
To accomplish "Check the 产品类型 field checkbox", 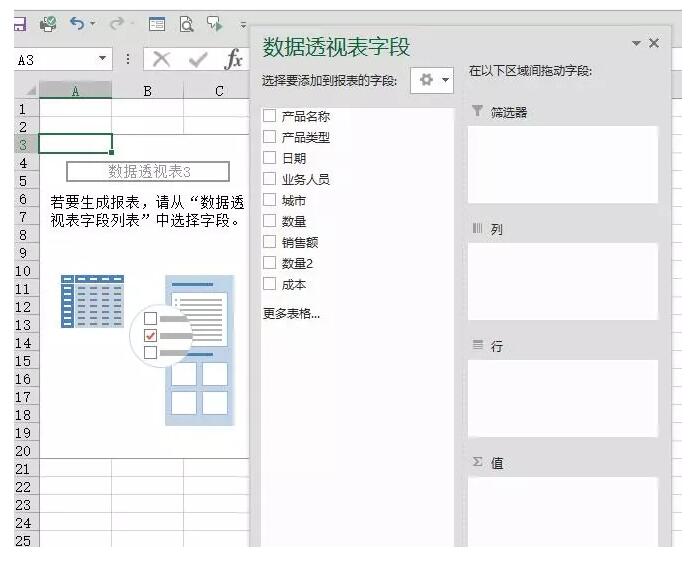I will 269,137.
